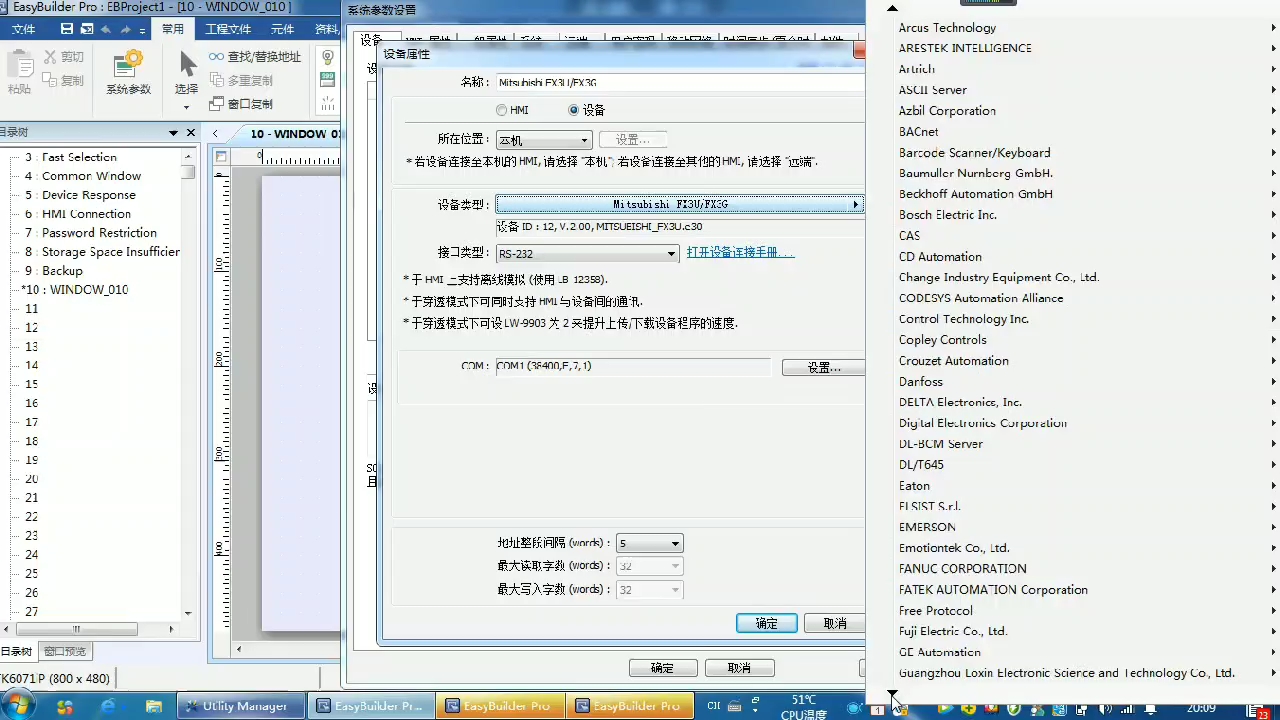The height and width of the screenshot is (720, 1280).
Task: Select the numeric display object icon
Action: [327, 80]
